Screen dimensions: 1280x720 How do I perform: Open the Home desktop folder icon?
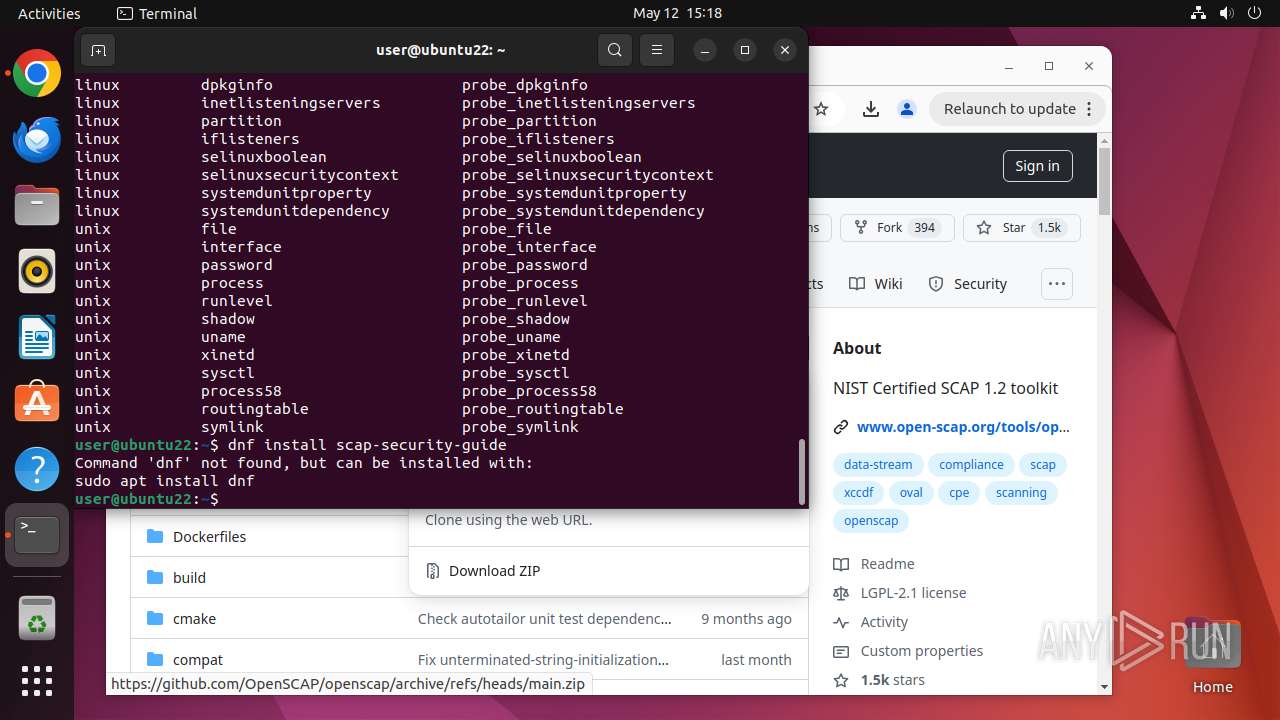click(1212, 656)
